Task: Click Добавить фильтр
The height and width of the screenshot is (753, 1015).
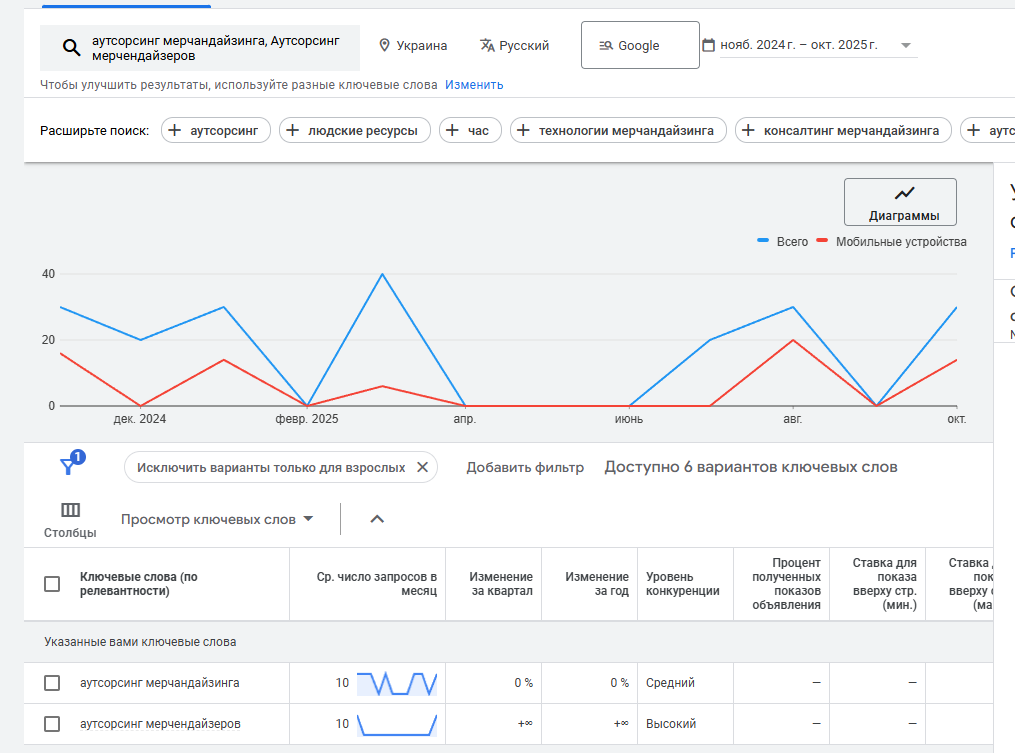Action: click(525, 467)
